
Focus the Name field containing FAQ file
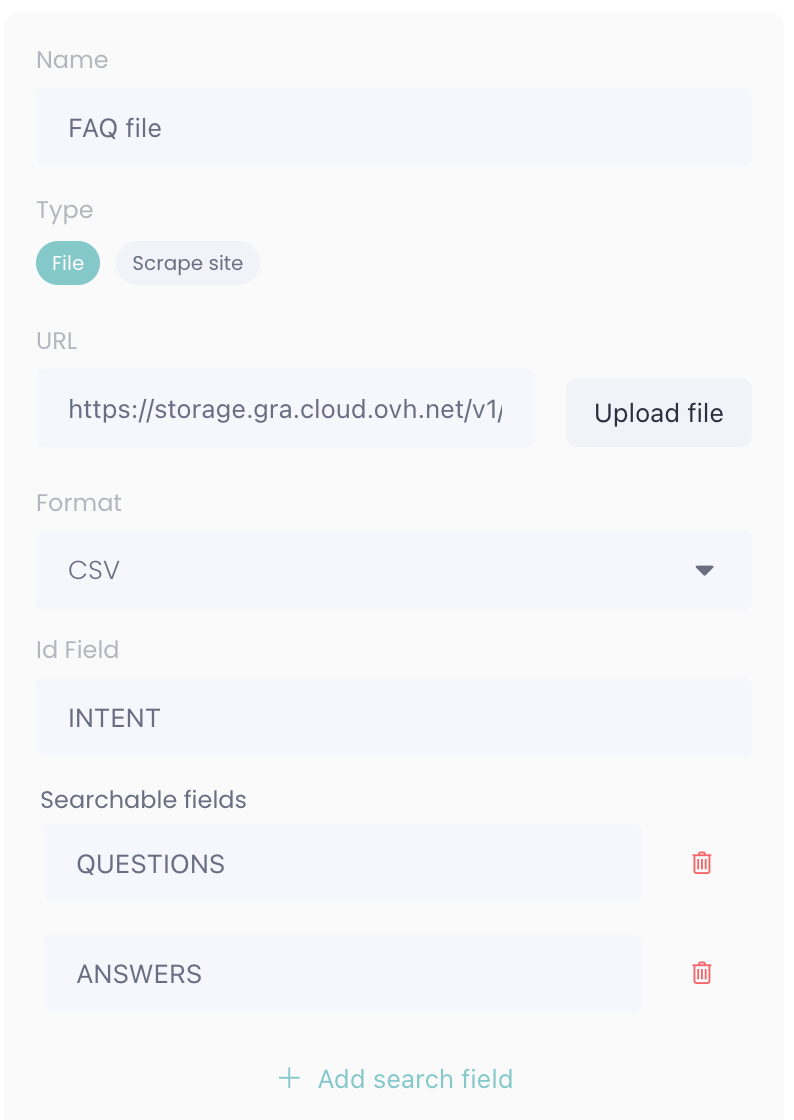[x=393, y=128]
